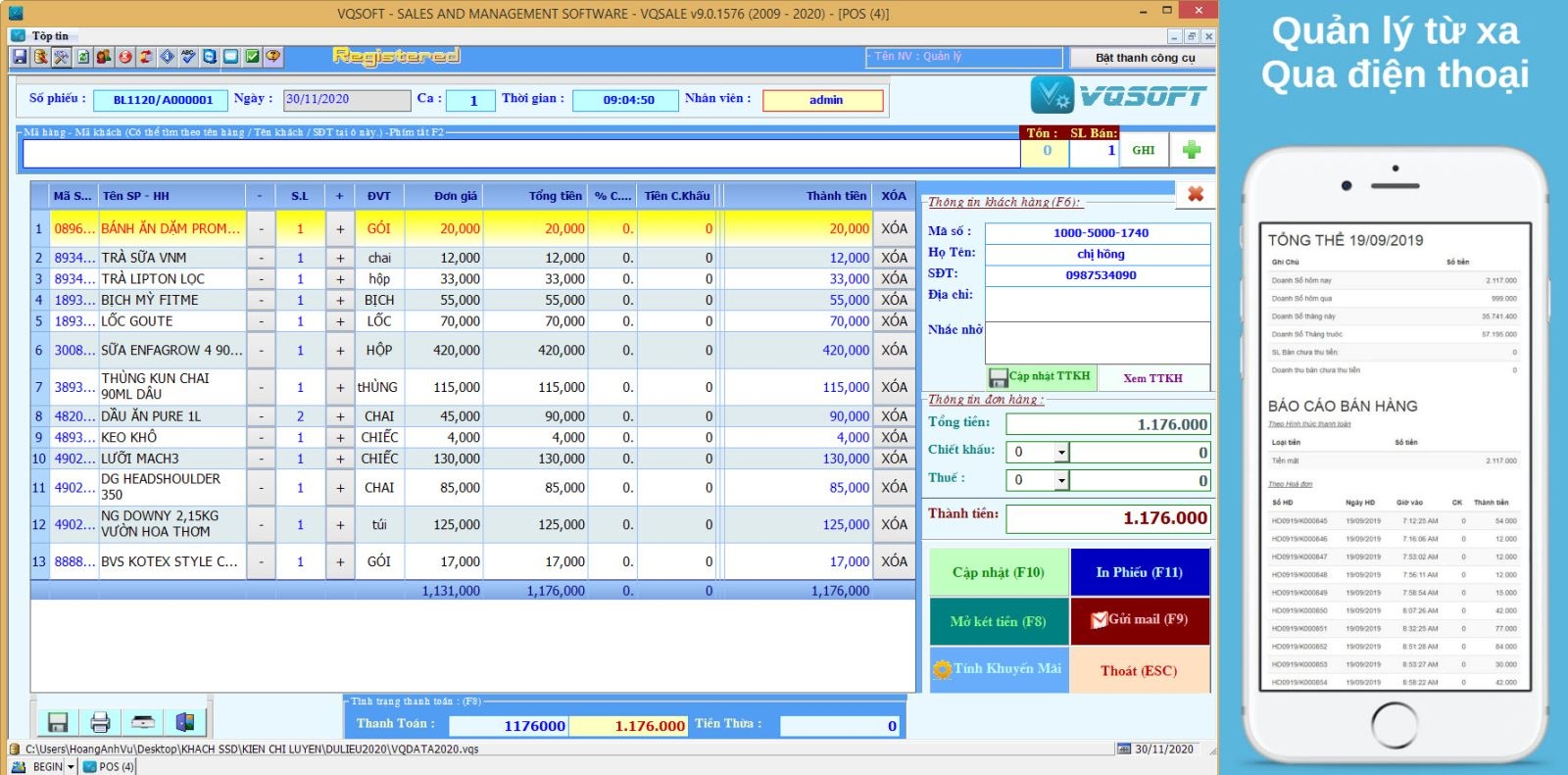Select the BVS KOTEX STYLE C... product cell
The height and width of the screenshot is (775, 1568).
171,562
